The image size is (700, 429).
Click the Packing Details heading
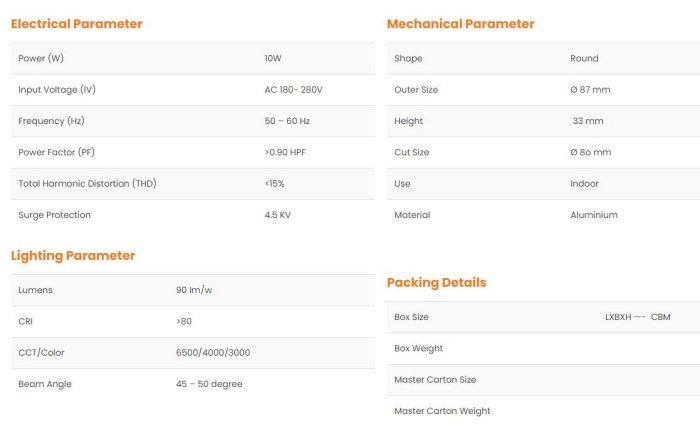tap(436, 283)
